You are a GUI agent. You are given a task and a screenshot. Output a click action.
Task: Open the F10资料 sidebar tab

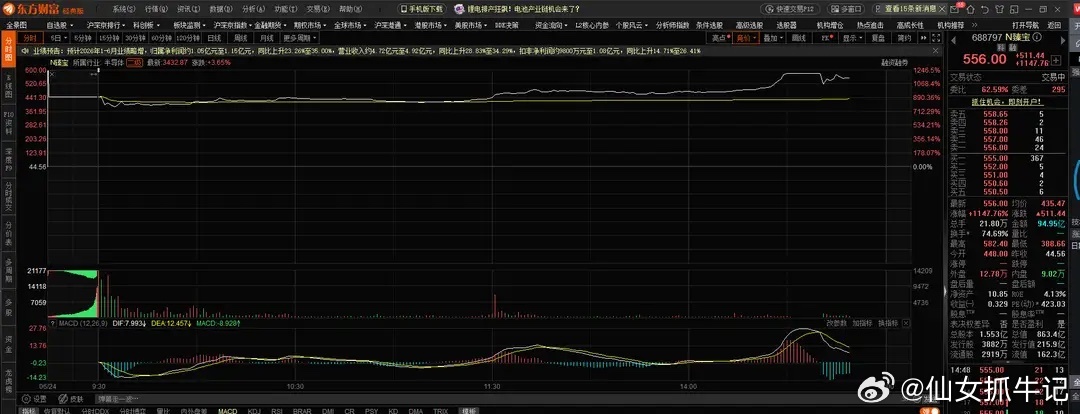pyautogui.click(x=8, y=121)
